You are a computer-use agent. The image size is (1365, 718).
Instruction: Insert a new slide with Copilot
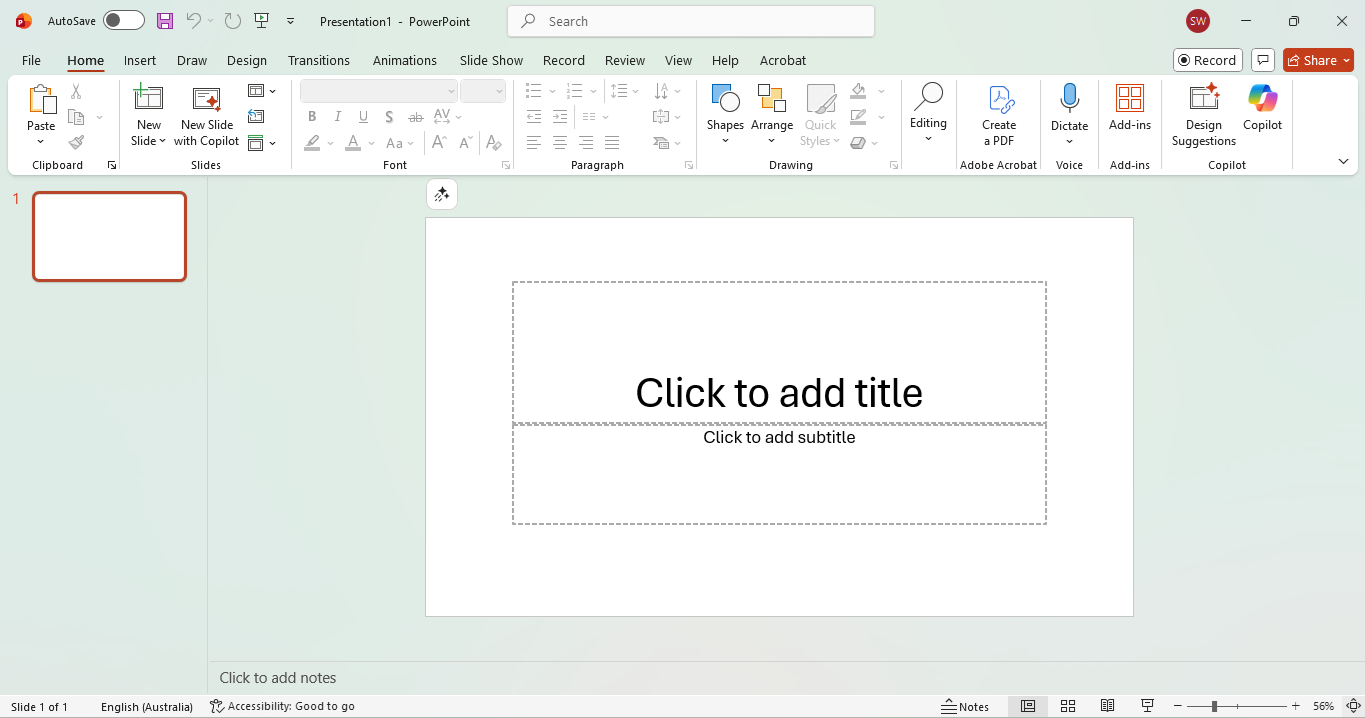[206, 113]
